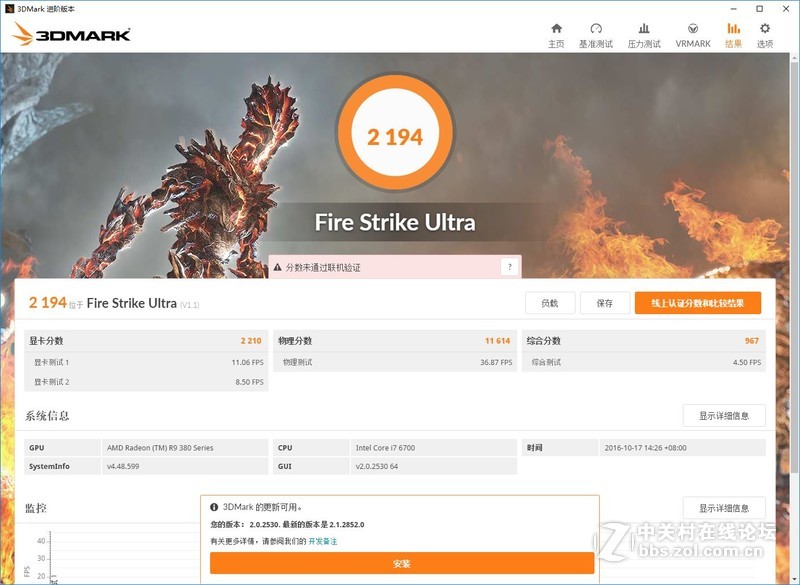Image resolution: width=800 pixels, height=585 pixels.
Task: Close the 3DMark window
Action: coord(786,9)
